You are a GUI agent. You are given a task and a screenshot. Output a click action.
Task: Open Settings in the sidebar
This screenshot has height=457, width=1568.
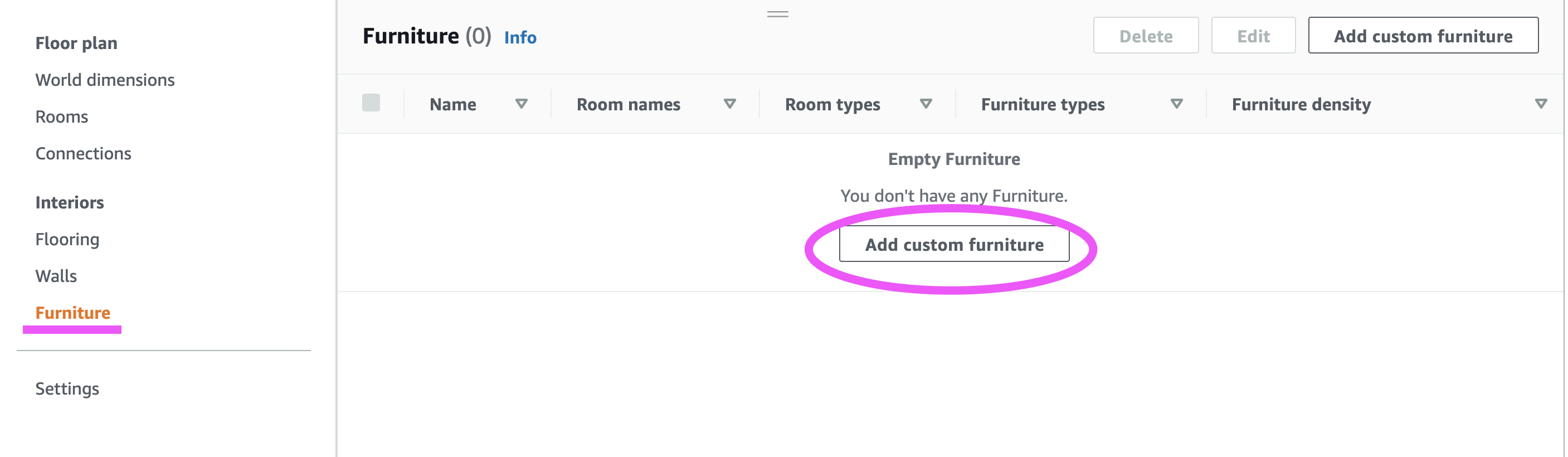(x=67, y=389)
